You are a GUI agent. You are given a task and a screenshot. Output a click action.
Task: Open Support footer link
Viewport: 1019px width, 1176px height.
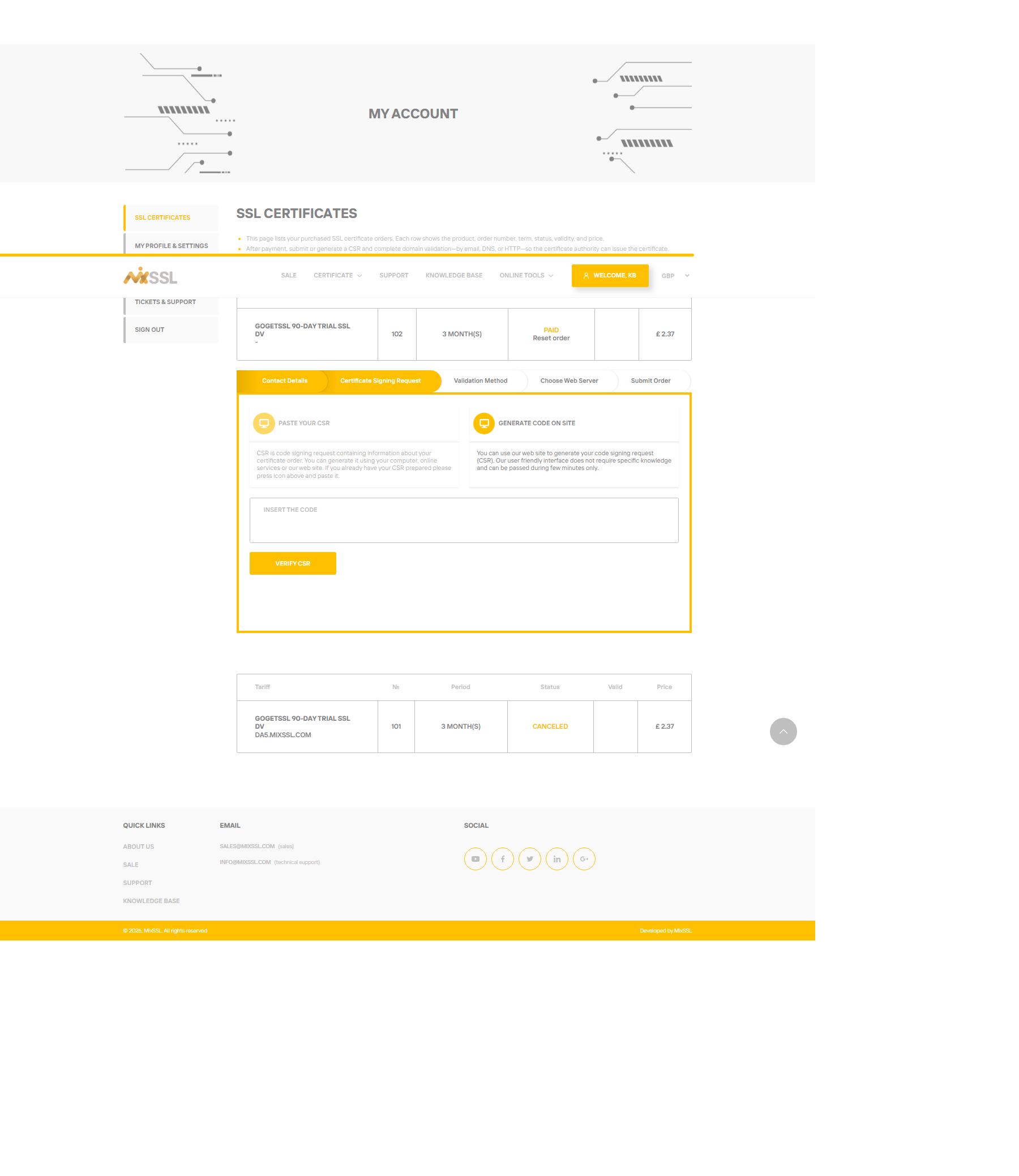point(138,883)
